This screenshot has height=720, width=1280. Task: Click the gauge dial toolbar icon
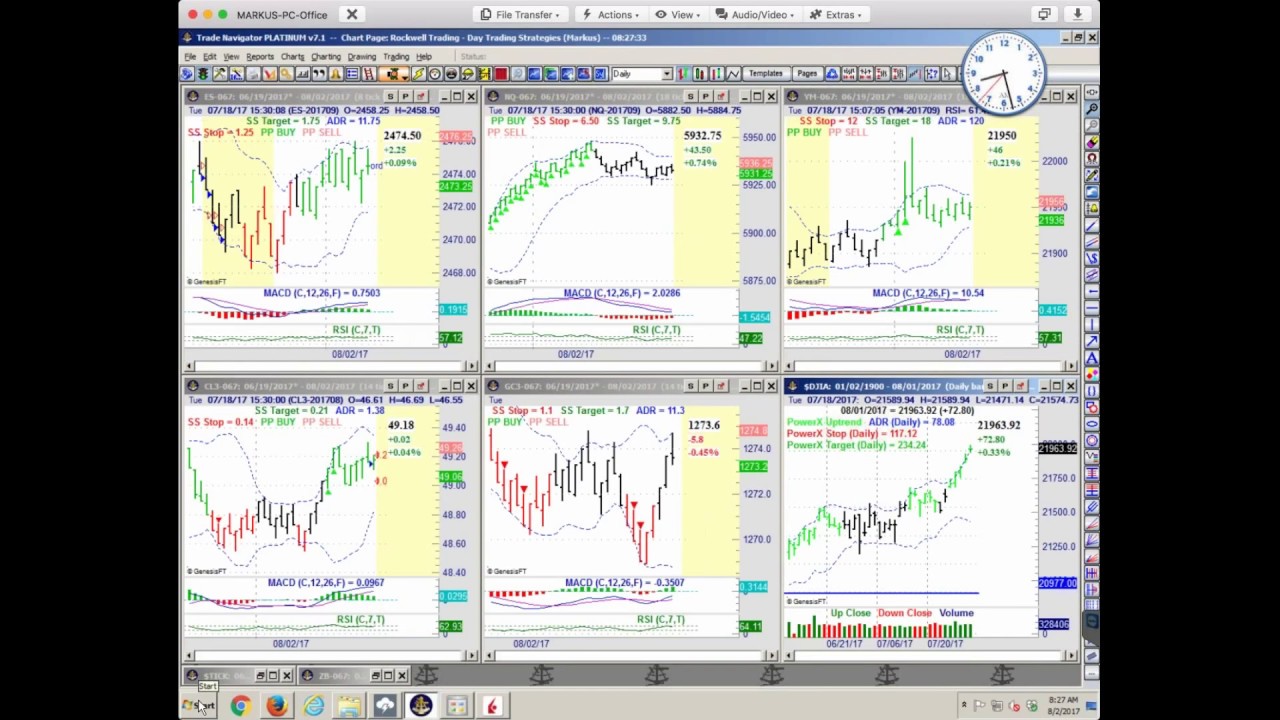click(435, 74)
